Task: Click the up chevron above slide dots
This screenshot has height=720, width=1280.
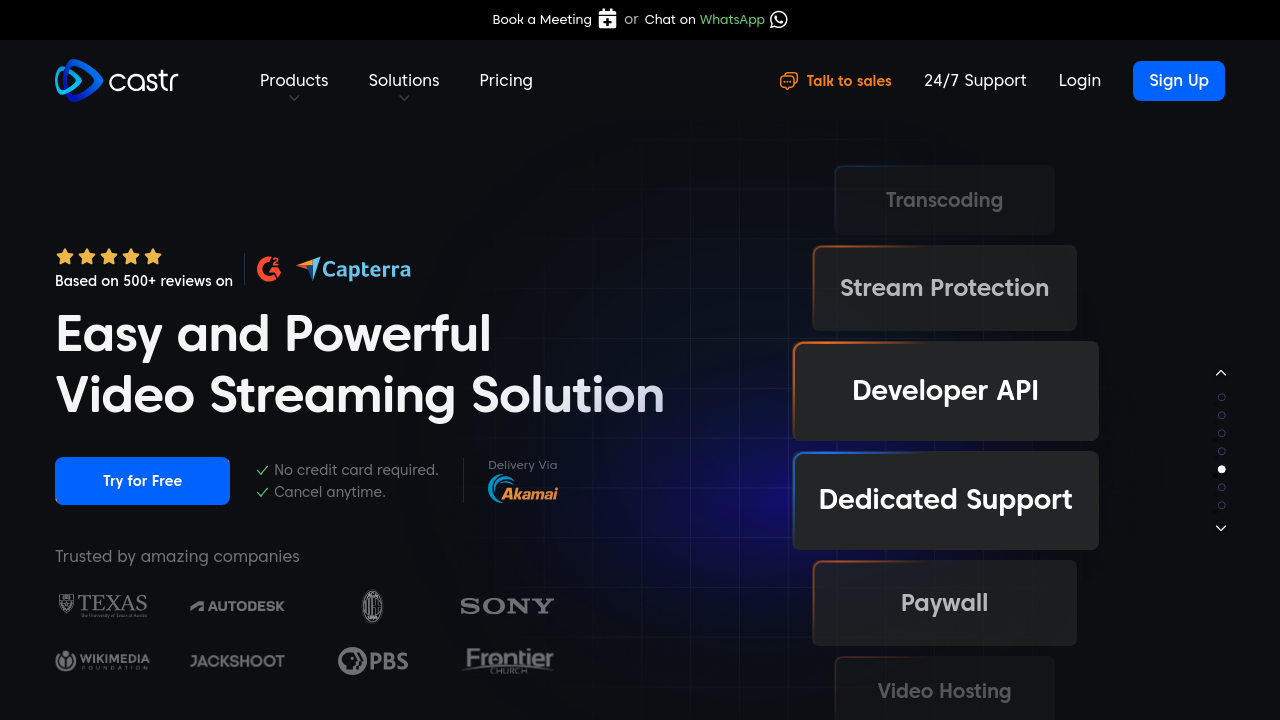Action: coord(1221,373)
